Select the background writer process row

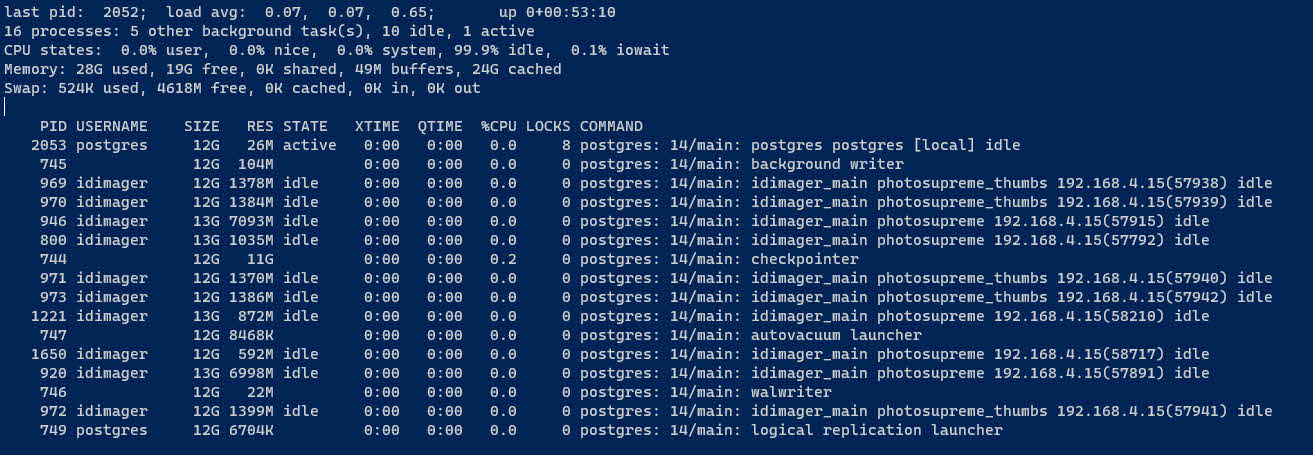[467, 164]
